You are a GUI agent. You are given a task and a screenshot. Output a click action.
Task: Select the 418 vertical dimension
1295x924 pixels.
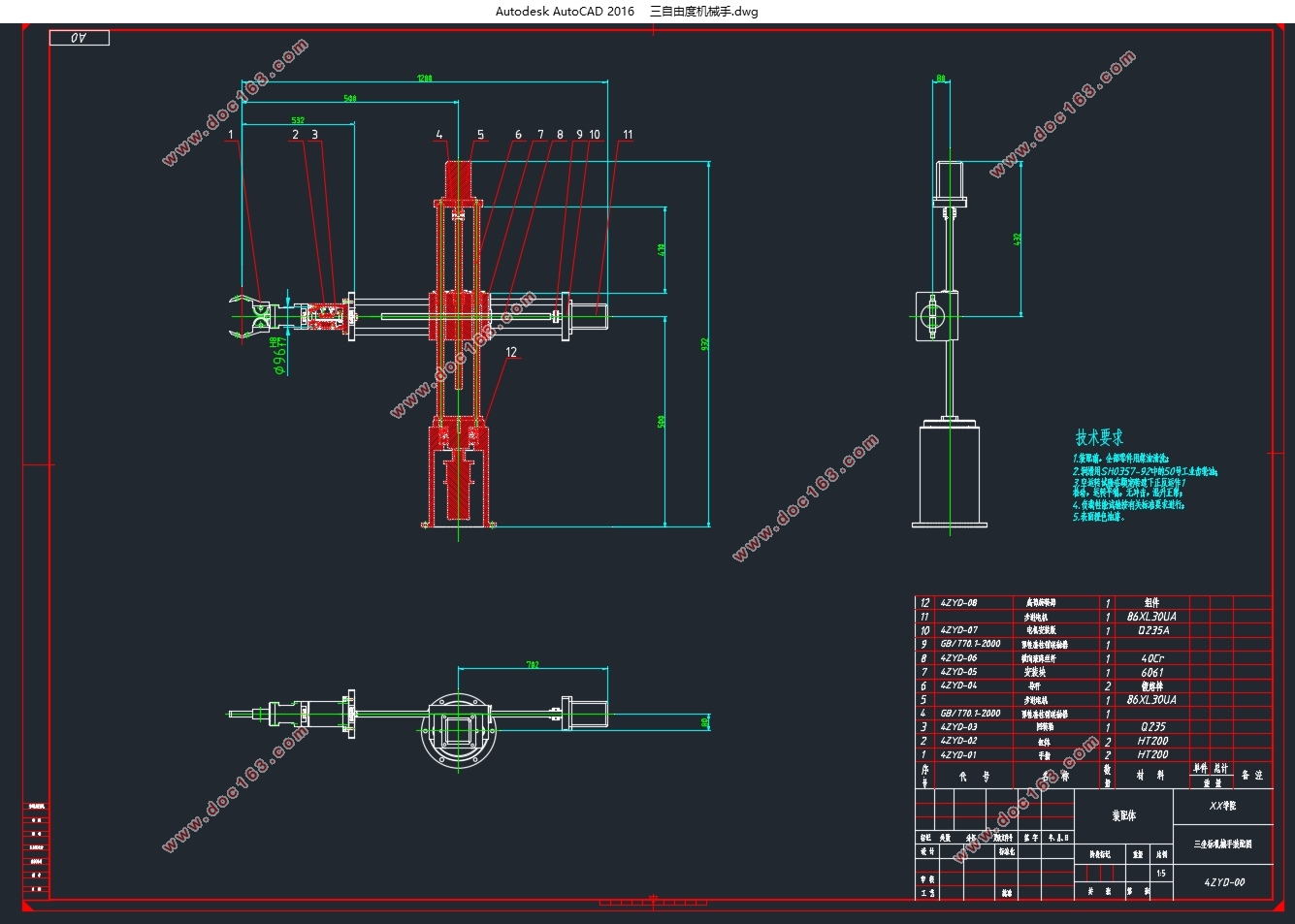(x=662, y=249)
